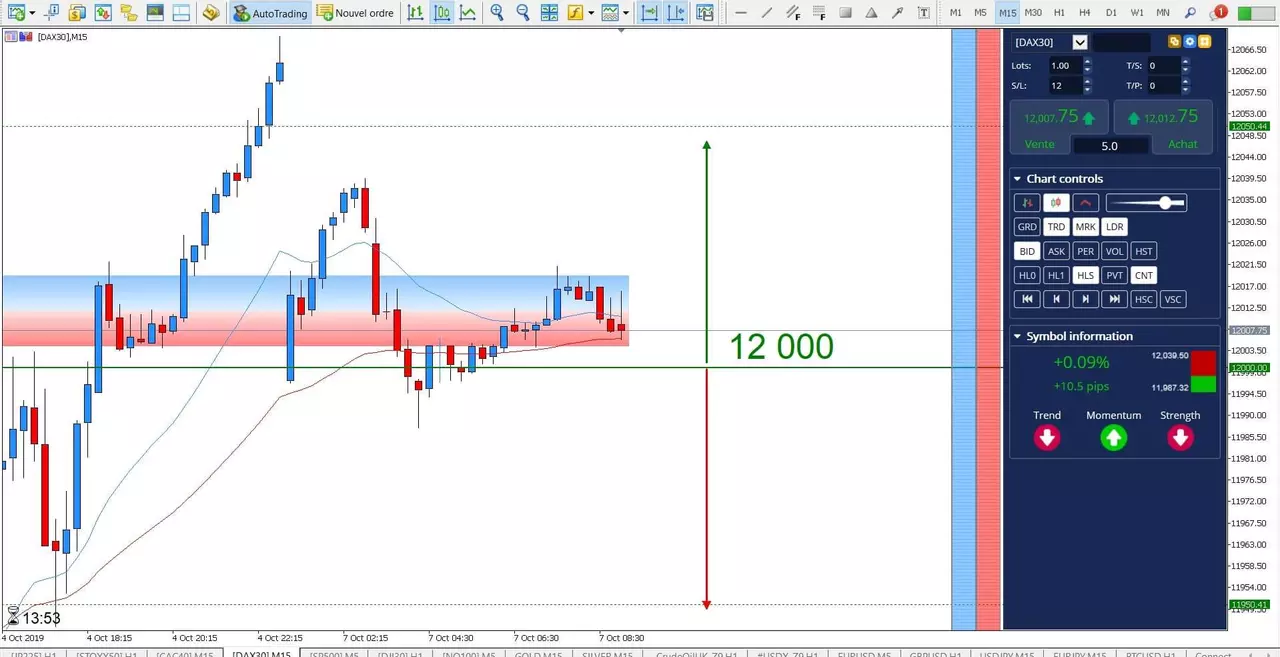Image resolution: width=1280 pixels, height=657 pixels.
Task: Select the draw trendline tool
Action: coord(768,13)
